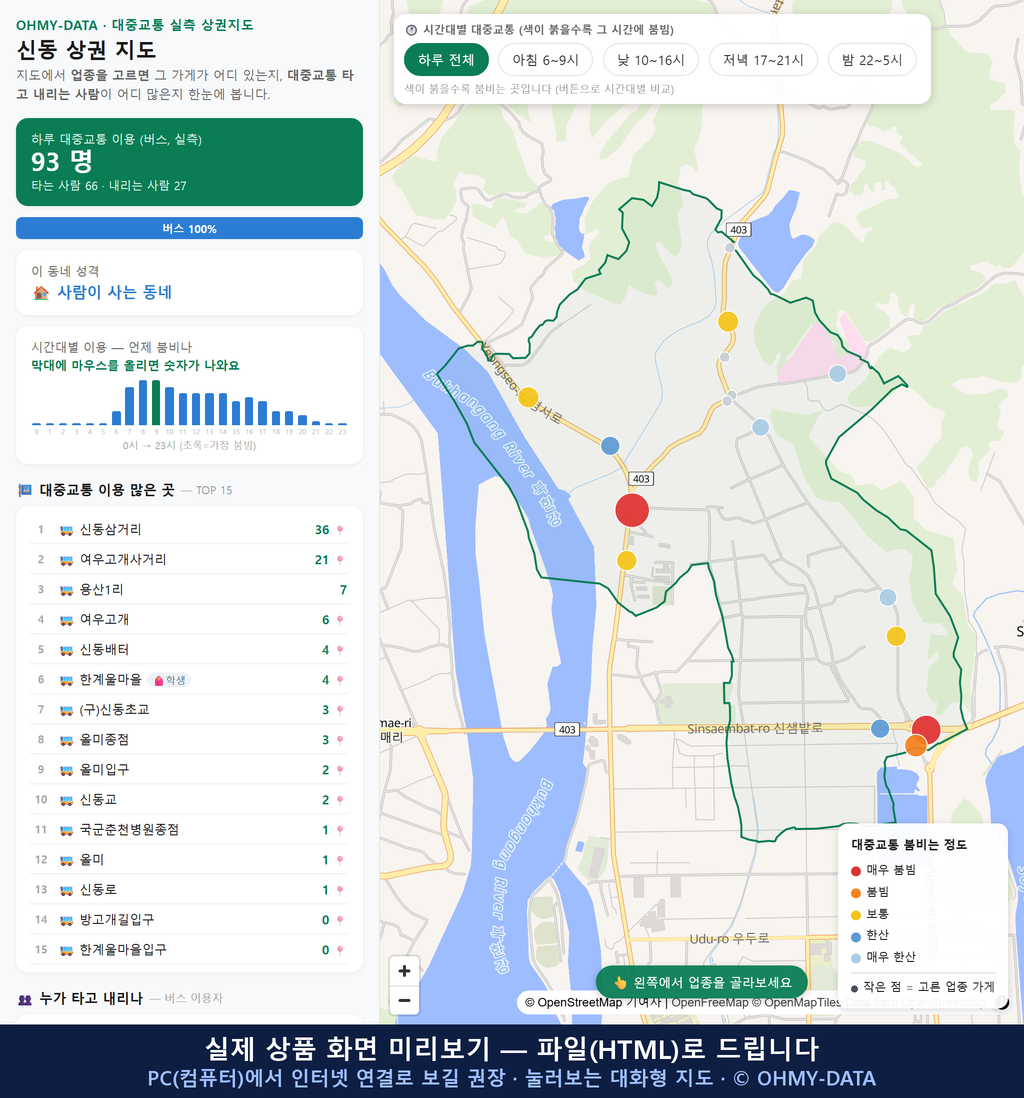This screenshot has width=1024, height=1098.
Task: Click the pin icon next to 신동배터
Action: [x=340, y=651]
